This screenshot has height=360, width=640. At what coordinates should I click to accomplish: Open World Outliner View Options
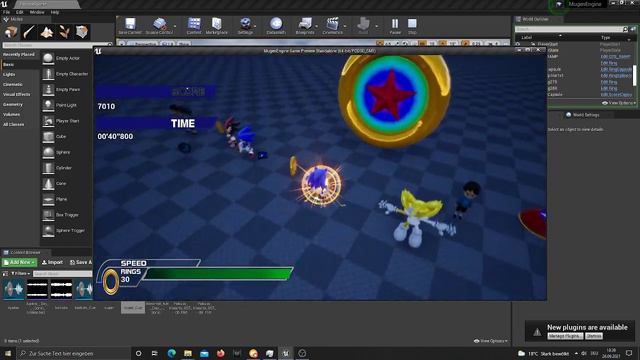pos(619,103)
